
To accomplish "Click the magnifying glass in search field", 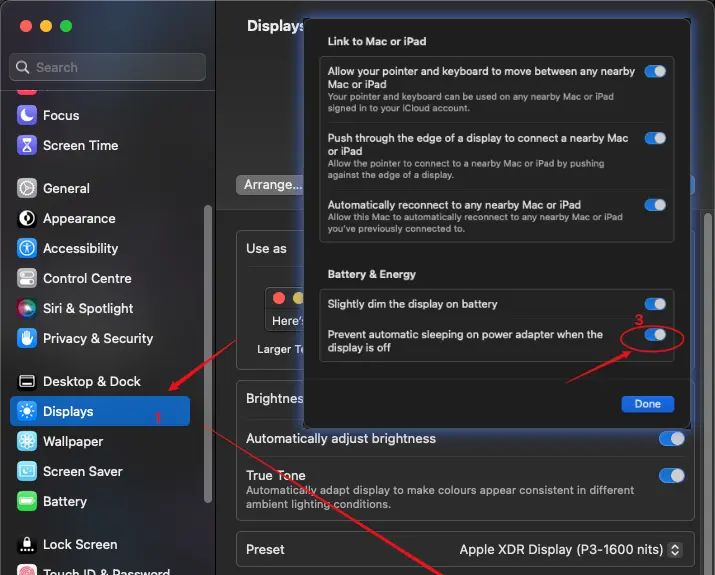I will (22, 67).
